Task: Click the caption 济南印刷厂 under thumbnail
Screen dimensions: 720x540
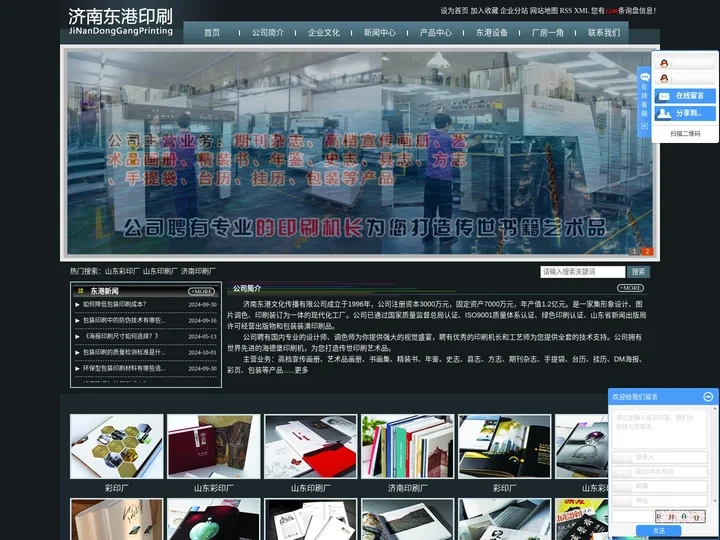Action: [x=407, y=488]
